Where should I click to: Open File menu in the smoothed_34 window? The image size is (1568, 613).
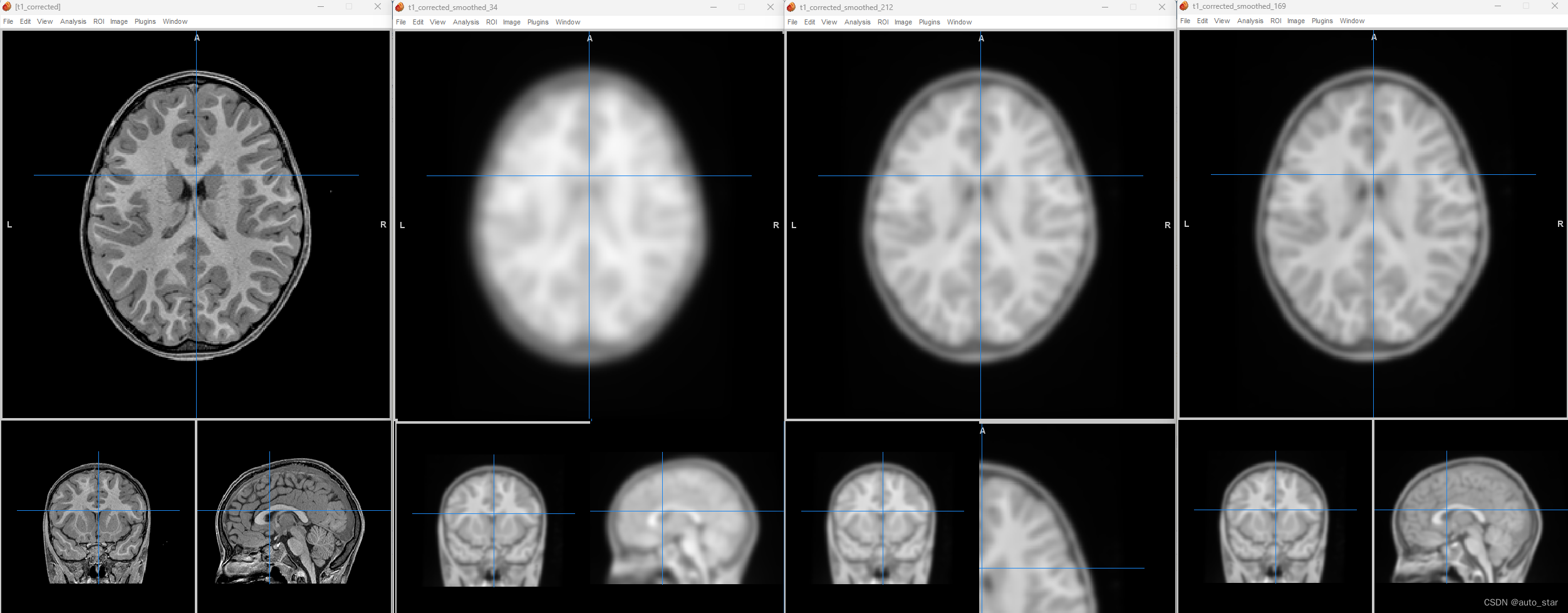401,22
